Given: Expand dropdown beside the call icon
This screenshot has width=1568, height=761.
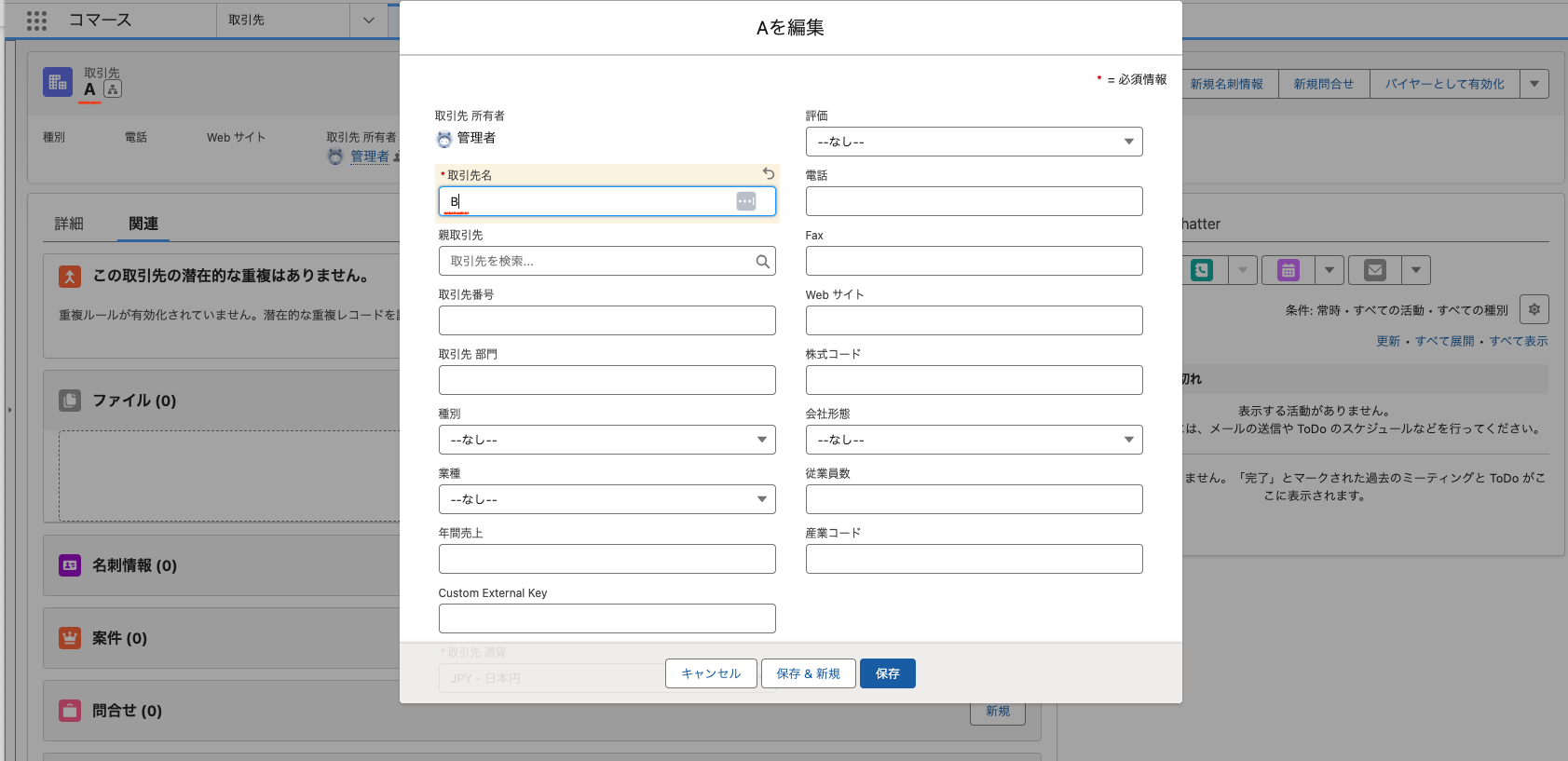Looking at the screenshot, I should pos(1243,270).
